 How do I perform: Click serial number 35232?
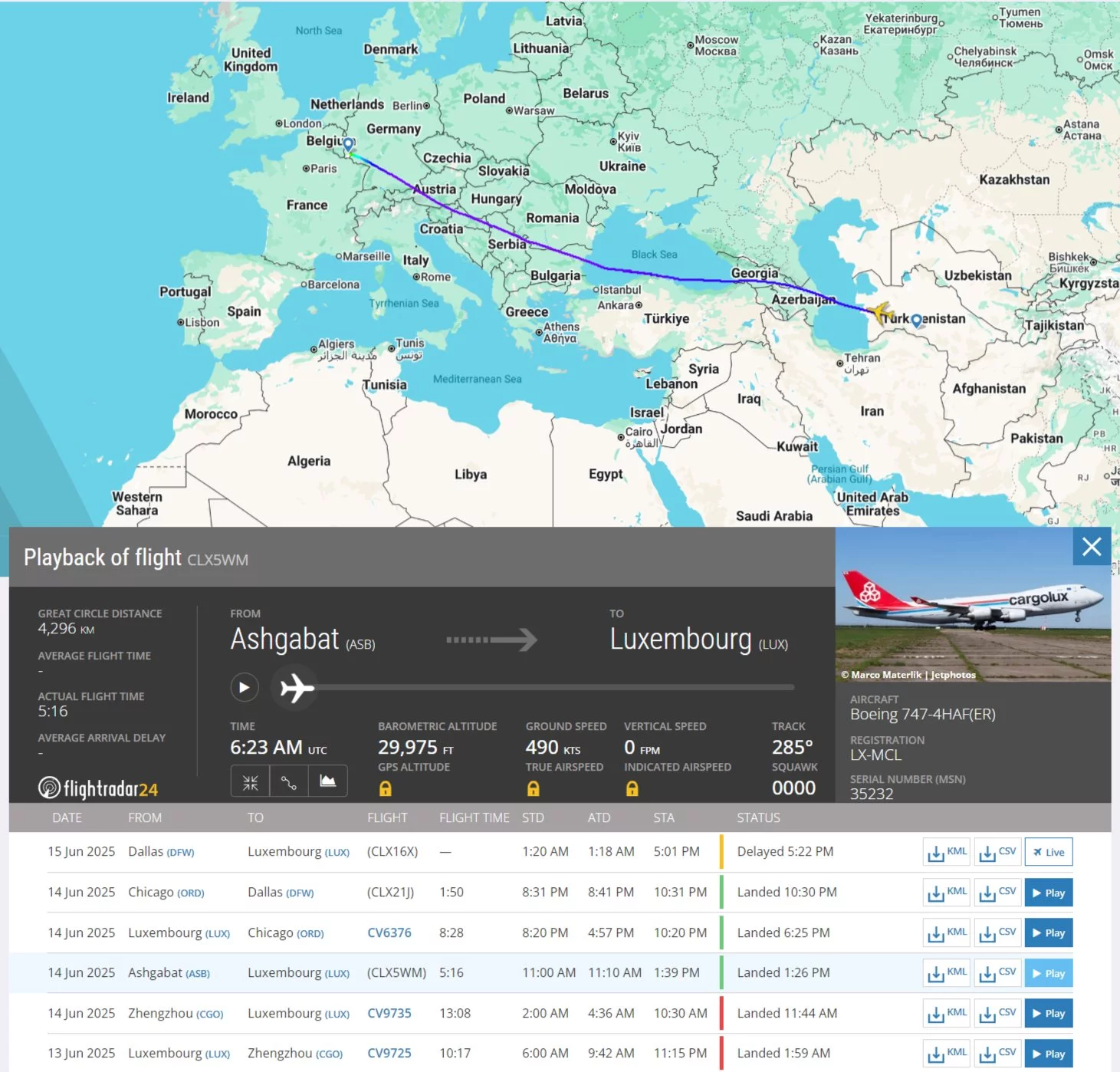(872, 794)
